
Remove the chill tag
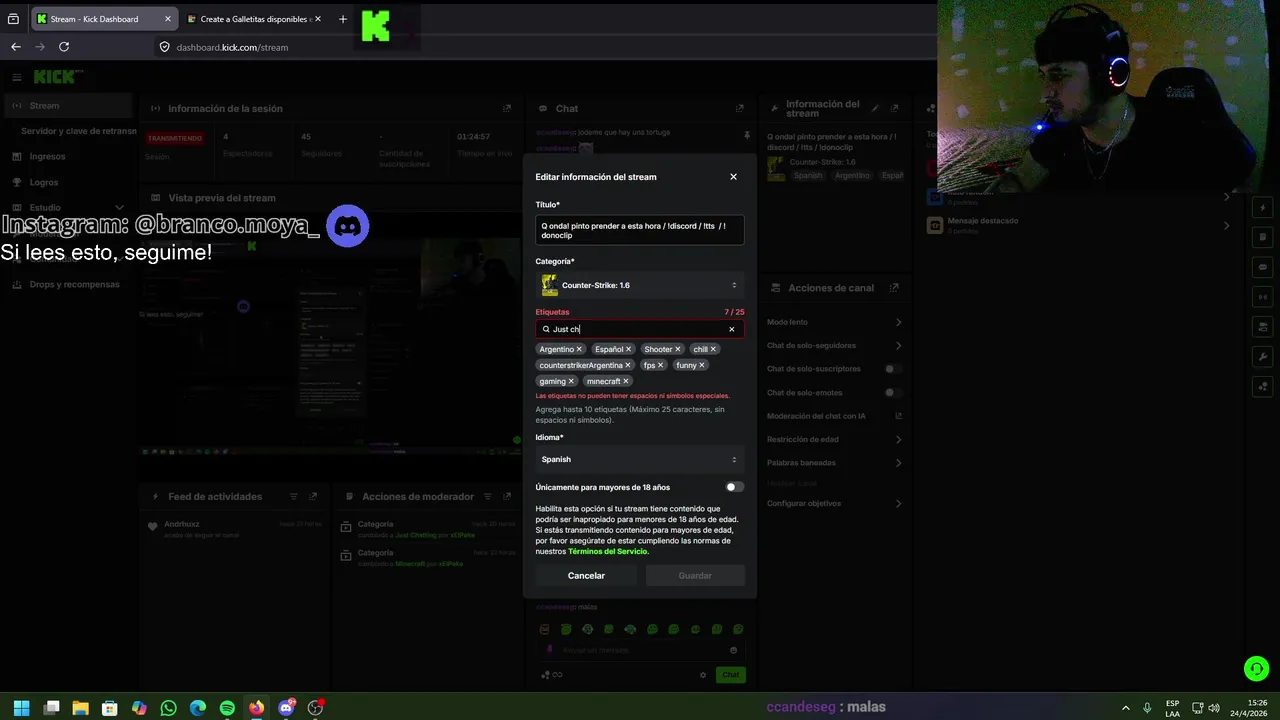click(x=713, y=349)
